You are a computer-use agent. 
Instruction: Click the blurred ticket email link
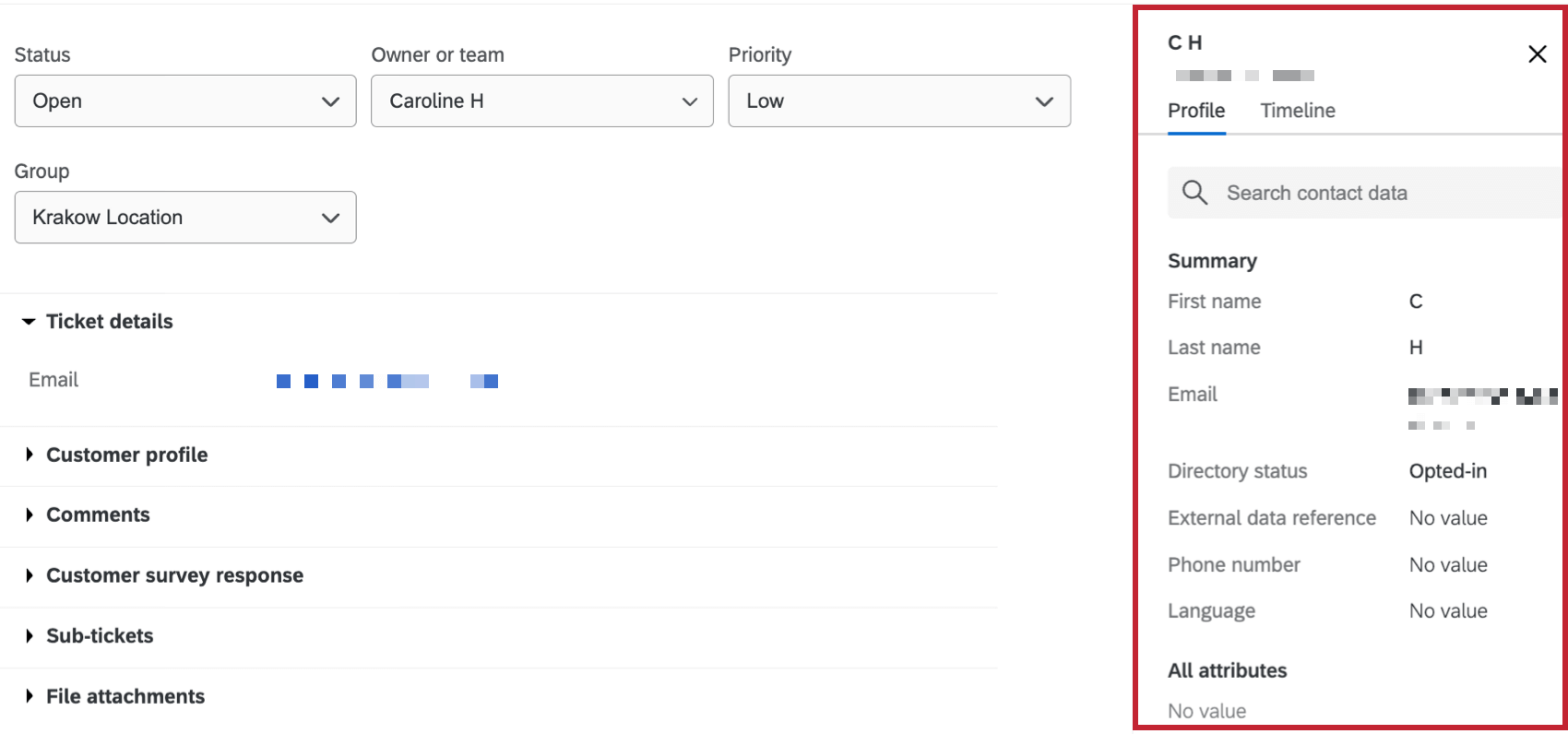tap(387, 381)
